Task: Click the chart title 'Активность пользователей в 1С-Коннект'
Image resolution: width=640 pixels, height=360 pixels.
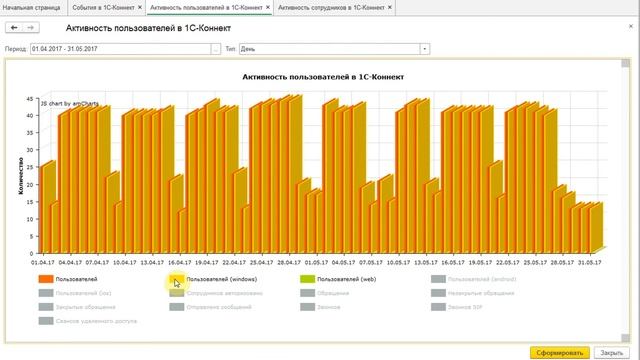Action: coord(323,77)
